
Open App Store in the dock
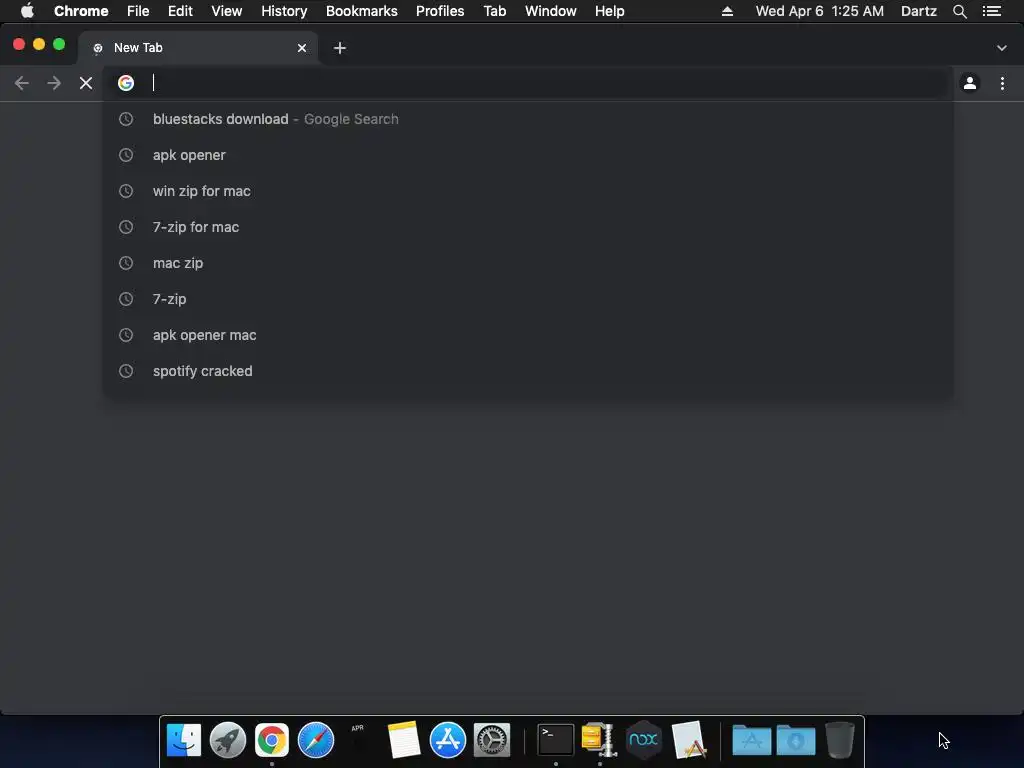[447, 740]
